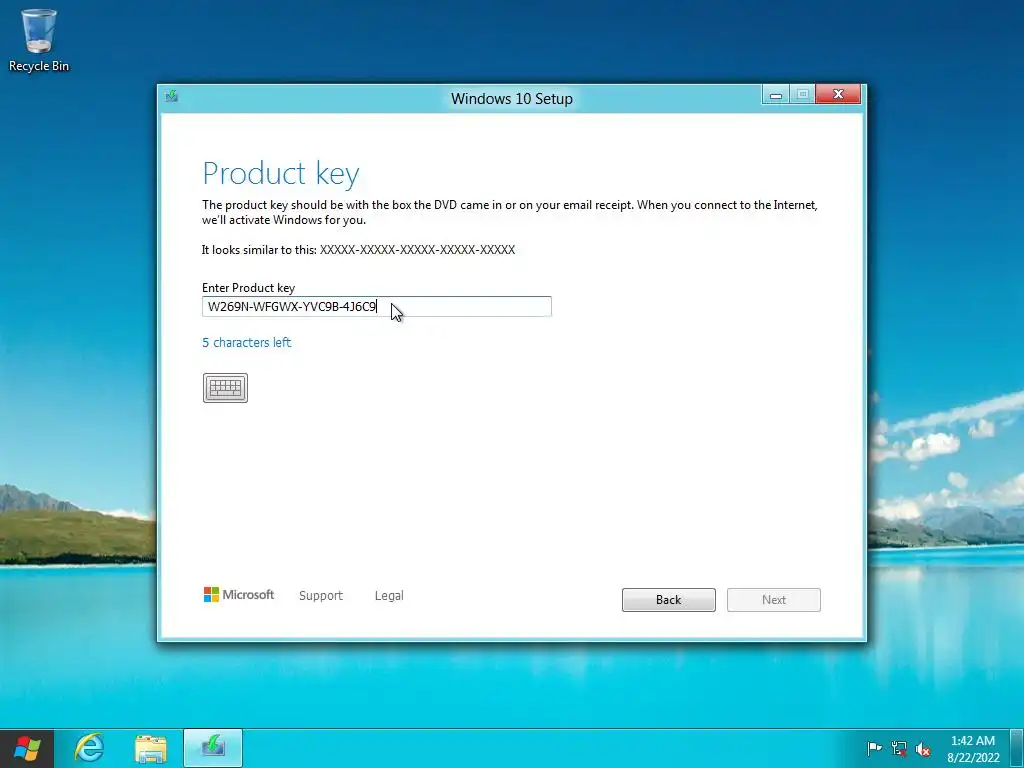Click the '5 characters left' message
This screenshot has height=768, width=1024.
(x=246, y=342)
